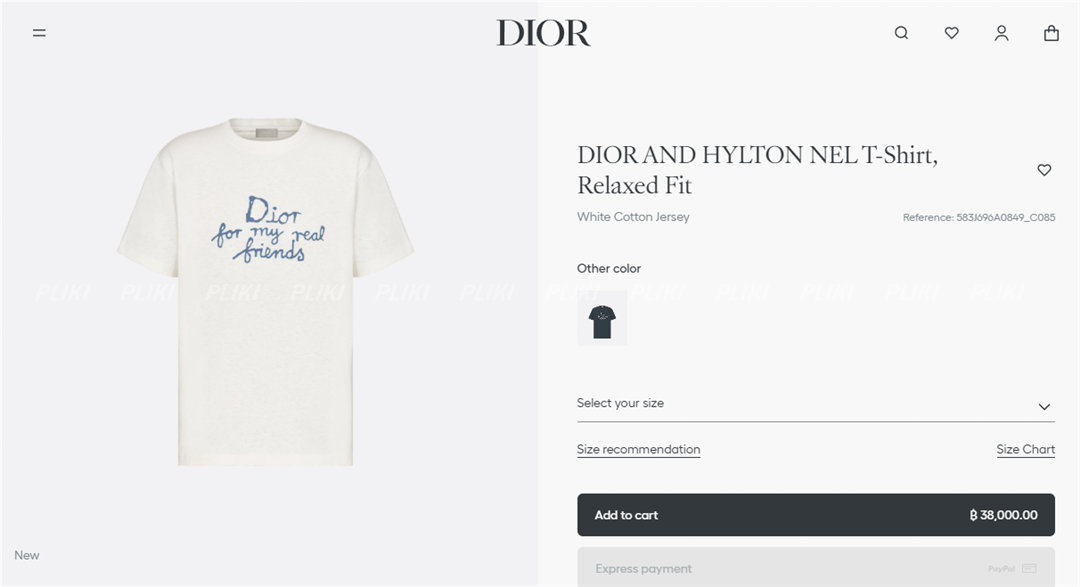The image size is (1080, 587).
Task: Click the Express payment button
Action: click(816, 567)
